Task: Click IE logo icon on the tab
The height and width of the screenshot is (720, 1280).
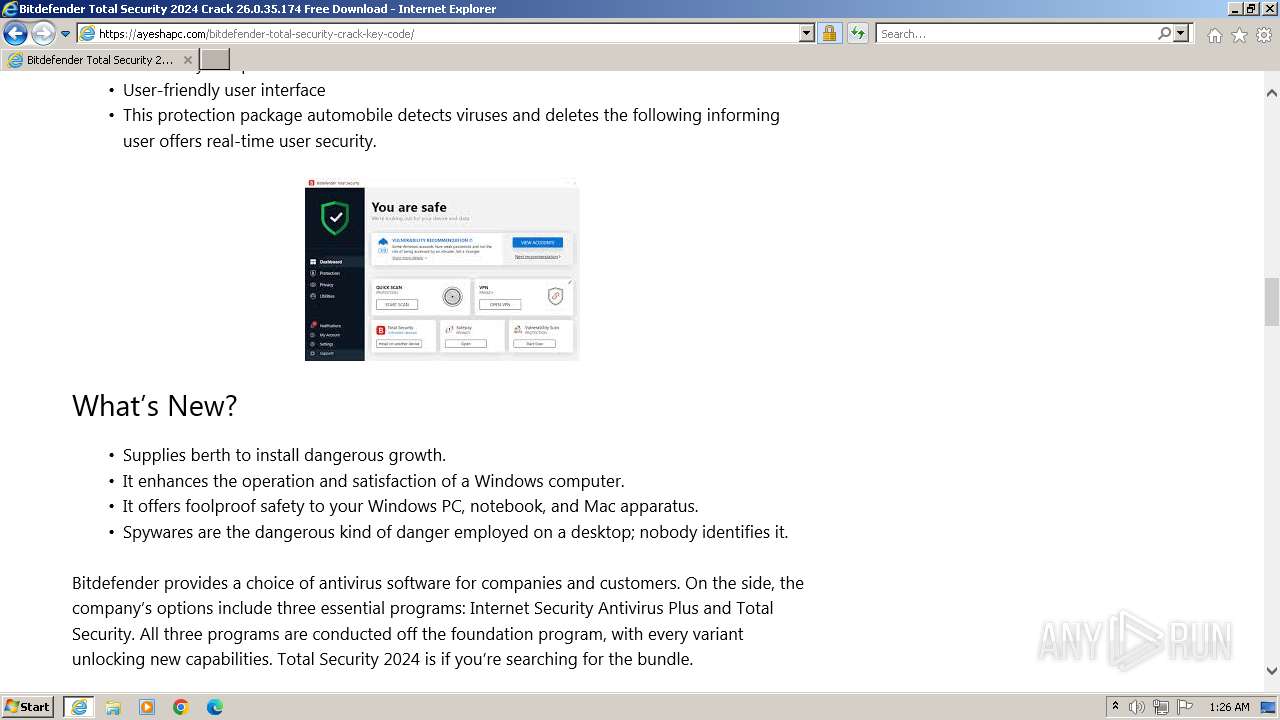Action: (15, 60)
